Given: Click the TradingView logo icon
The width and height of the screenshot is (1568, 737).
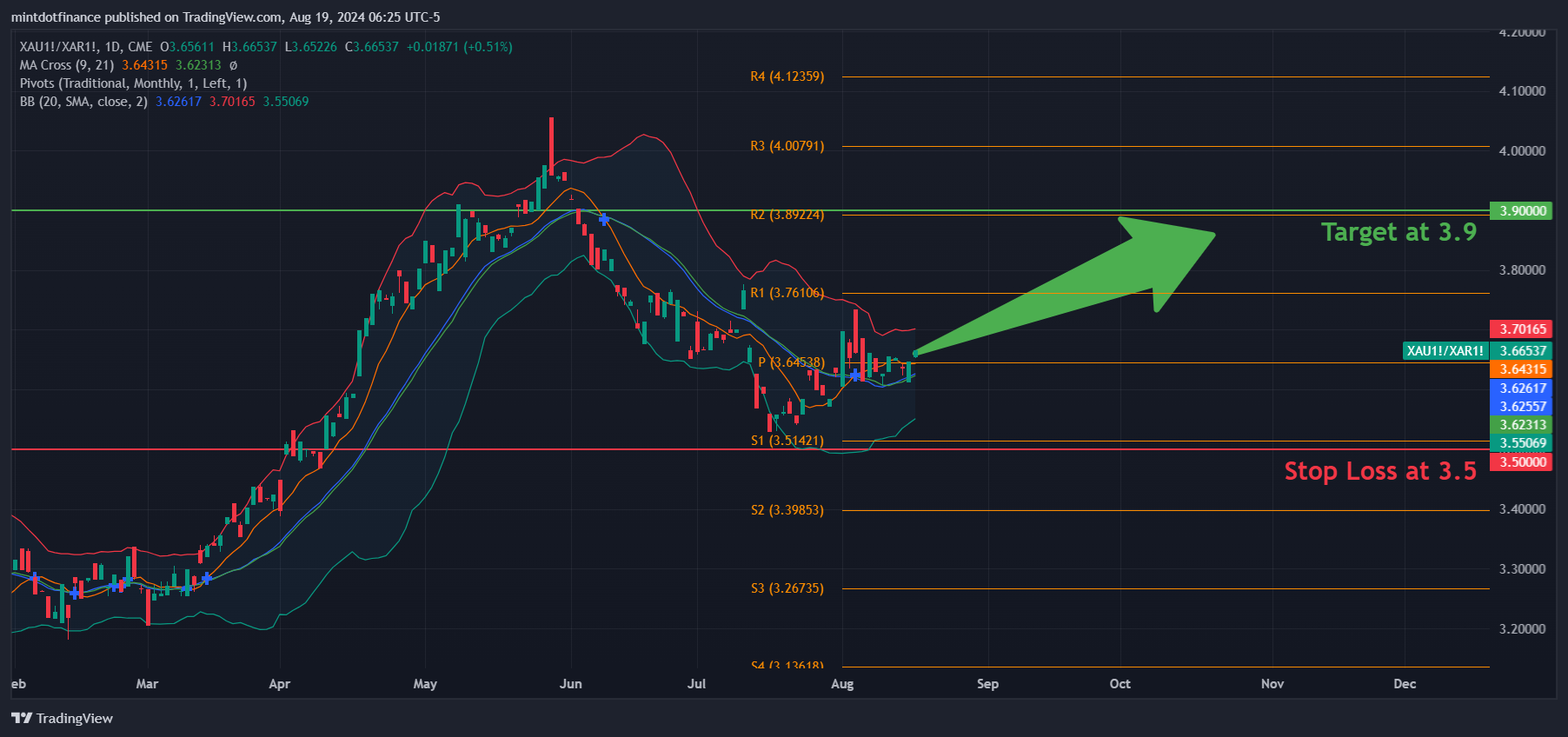Looking at the screenshot, I should tap(22, 718).
